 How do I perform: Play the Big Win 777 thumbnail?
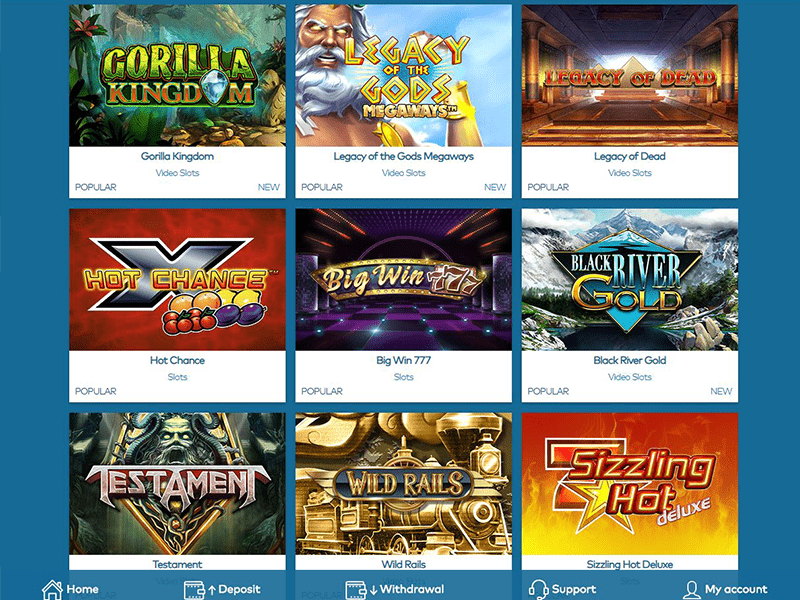tap(404, 280)
